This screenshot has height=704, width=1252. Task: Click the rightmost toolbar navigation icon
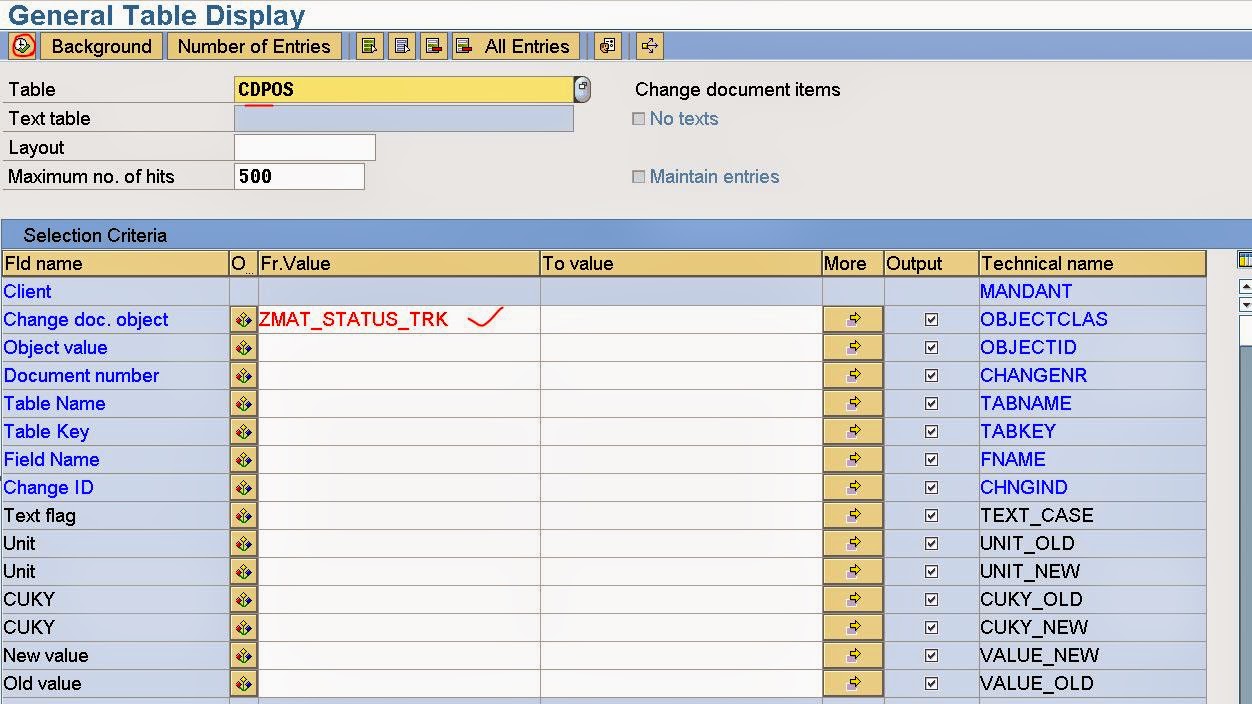pyautogui.click(x=647, y=45)
